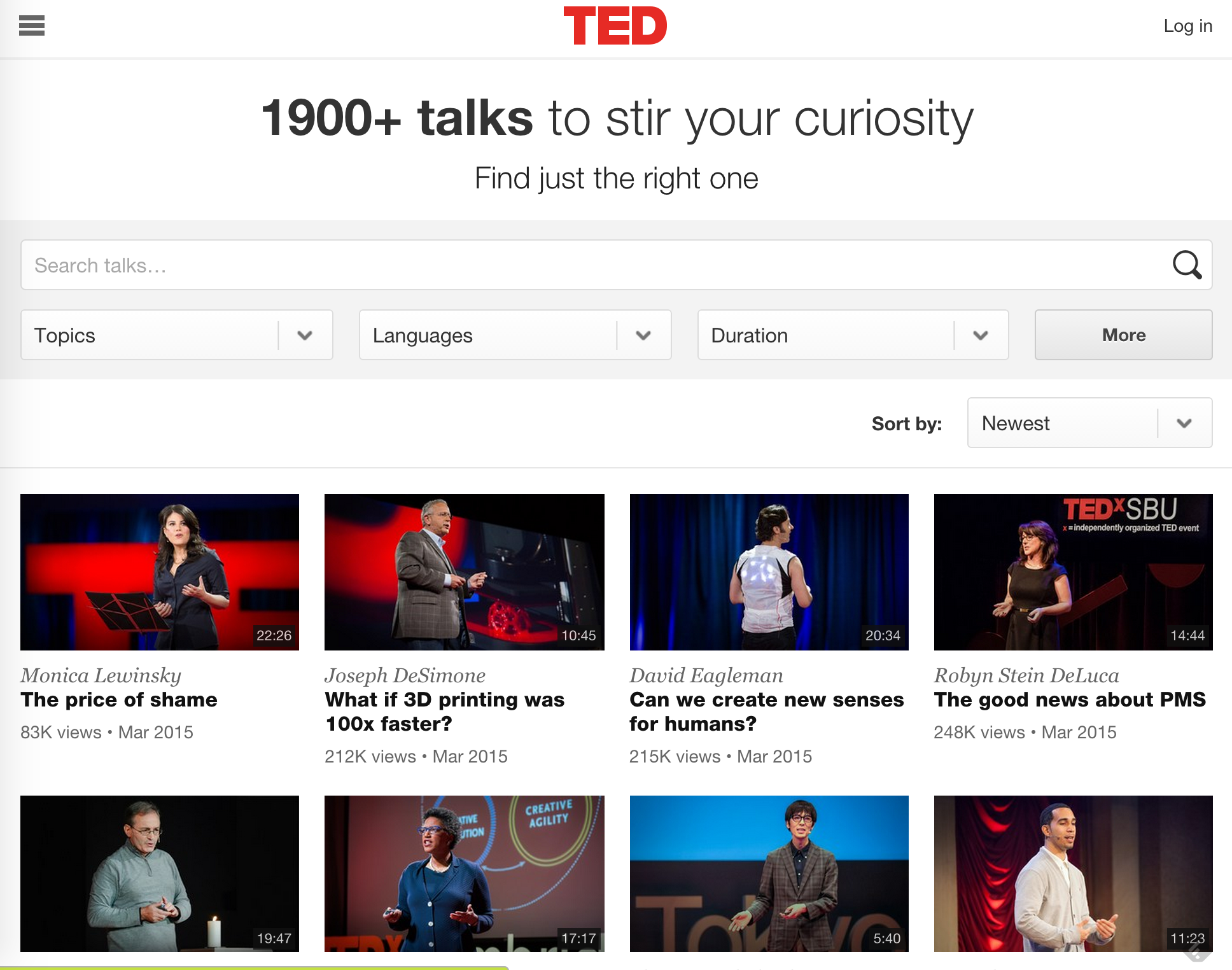Click the Log in link
The image size is (1232, 970).
point(1187,25)
